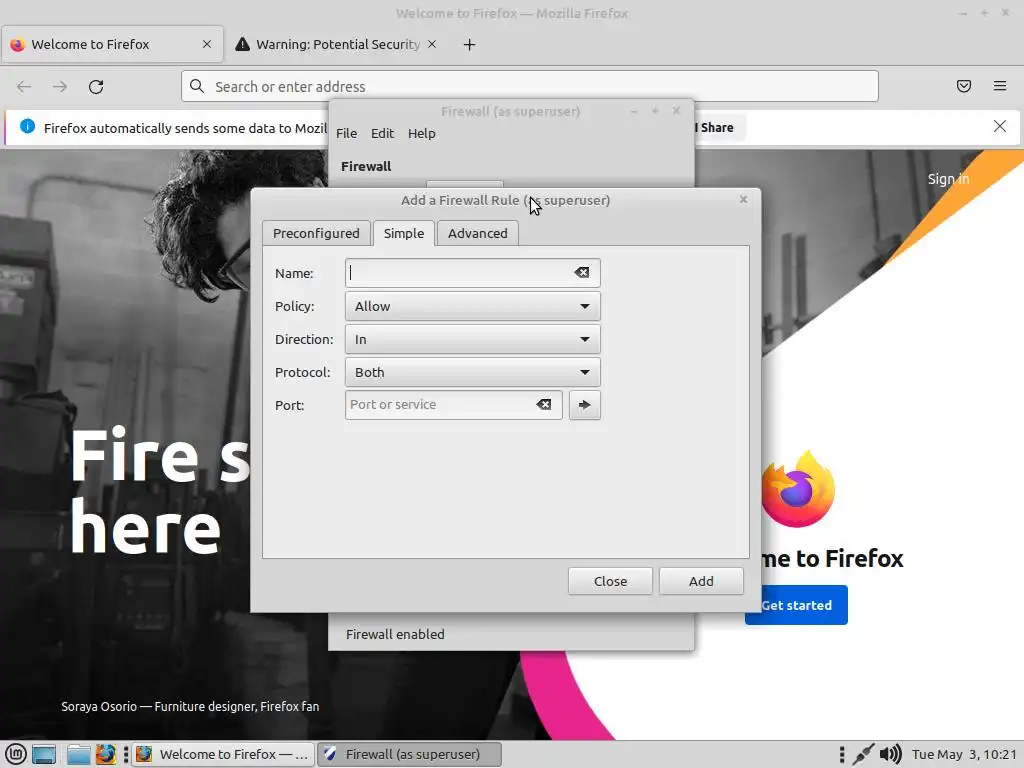The image size is (1024, 768).
Task: Close the Welcome to Firefox tab
Action: point(207,44)
